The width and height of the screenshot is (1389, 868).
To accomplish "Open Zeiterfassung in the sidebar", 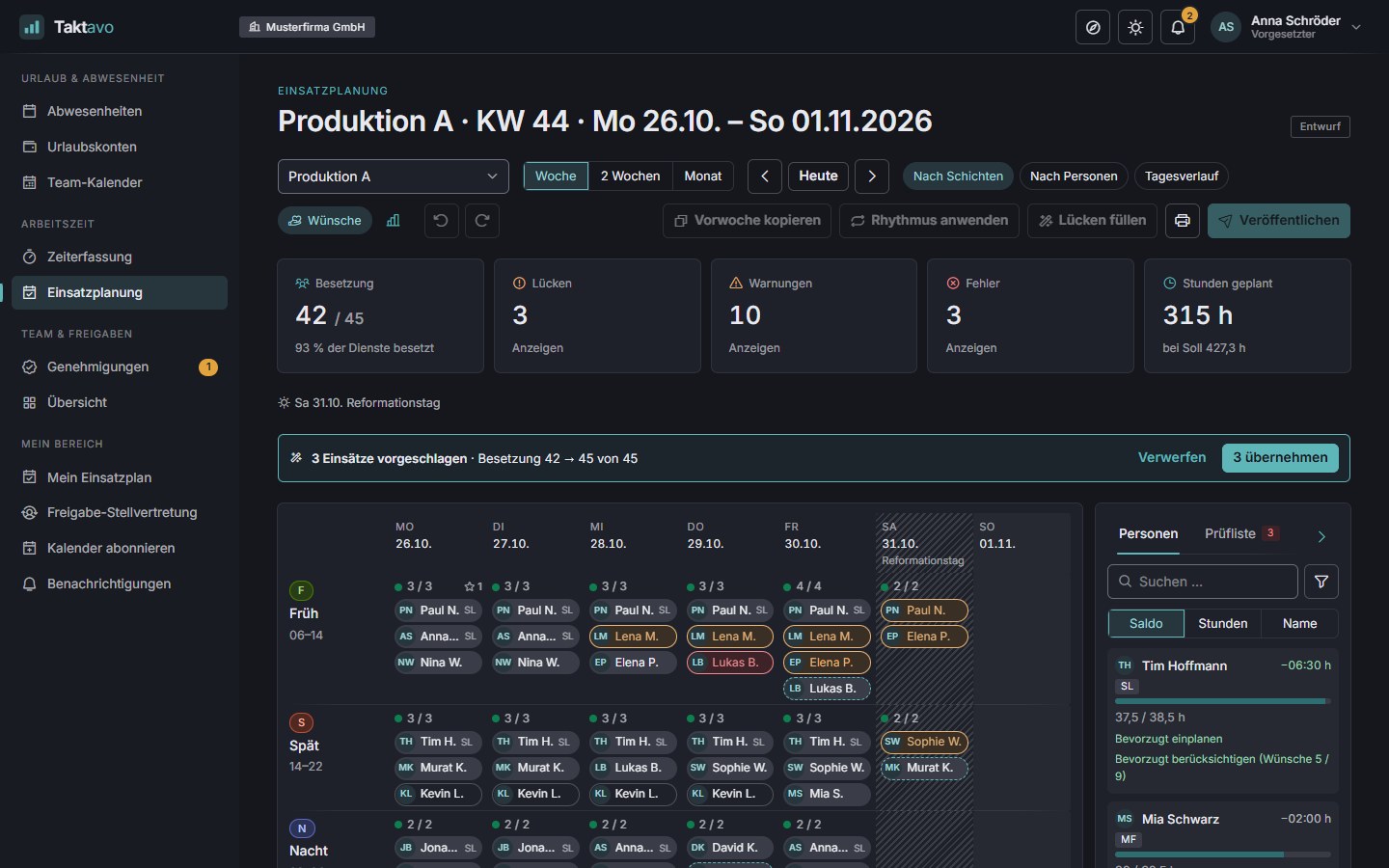I will click(x=120, y=257).
